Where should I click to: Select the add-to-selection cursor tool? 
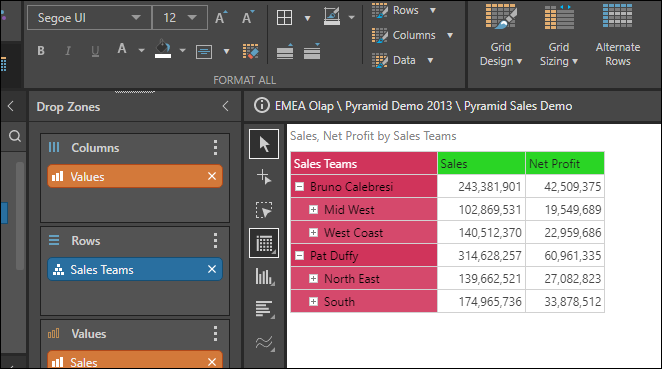264,177
